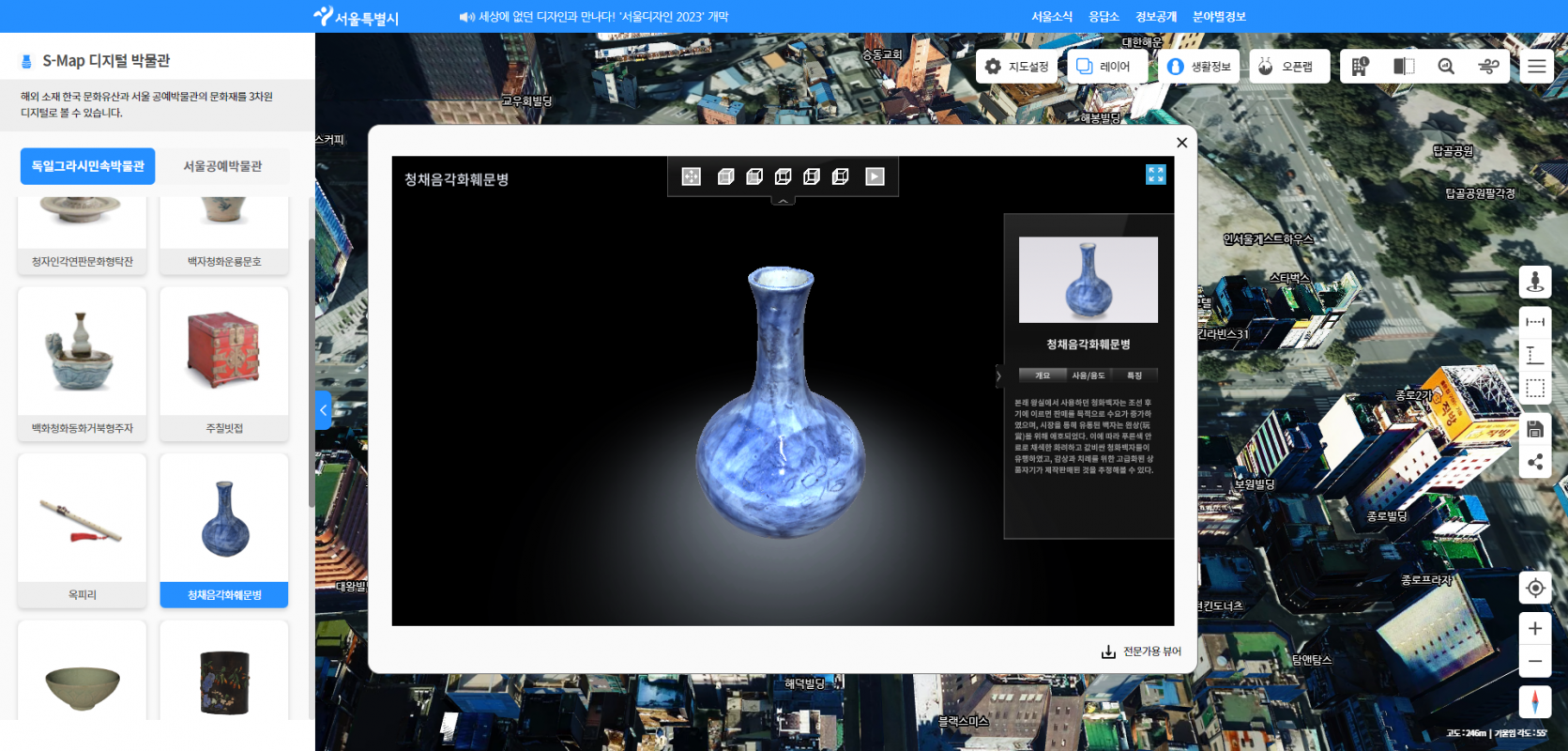
Task: Select the 주칠빗접 red chest thumbnail
Action: 224,363
